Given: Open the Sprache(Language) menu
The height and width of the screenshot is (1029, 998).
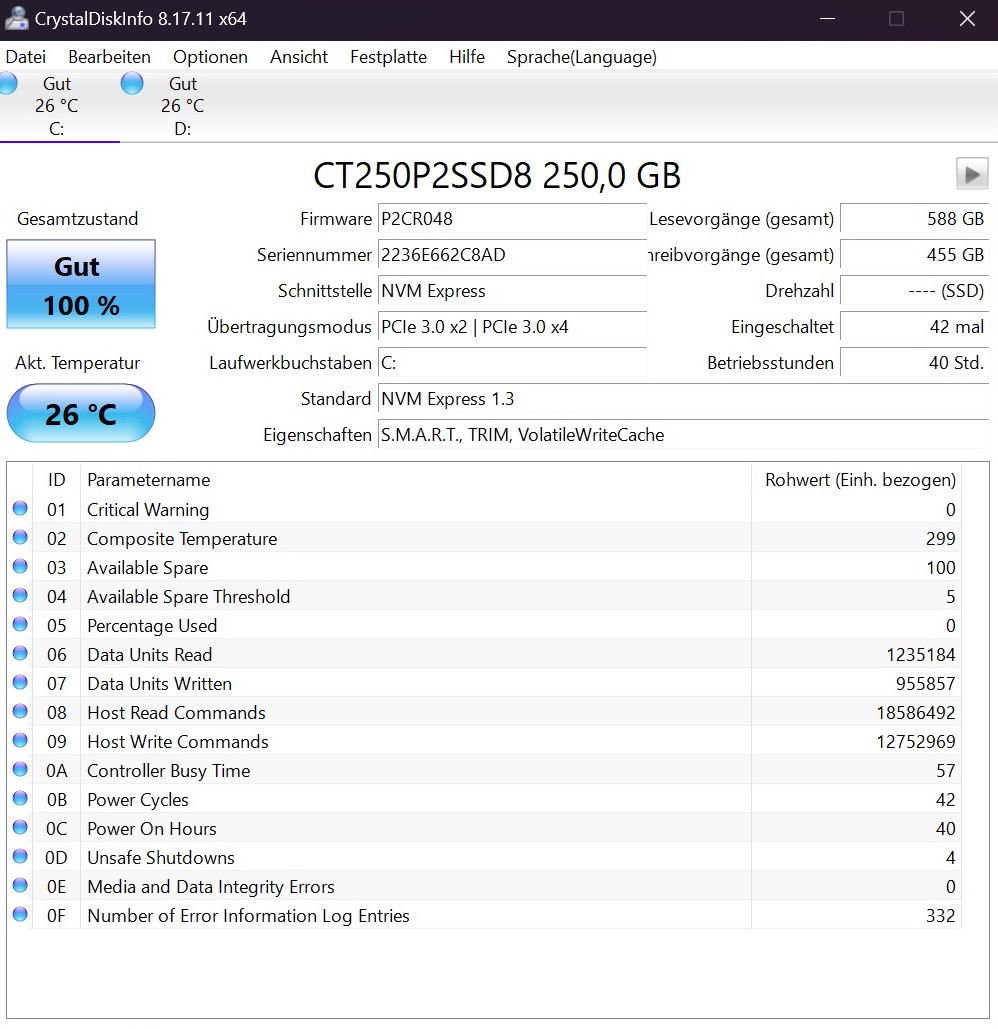Looking at the screenshot, I should pos(581,57).
